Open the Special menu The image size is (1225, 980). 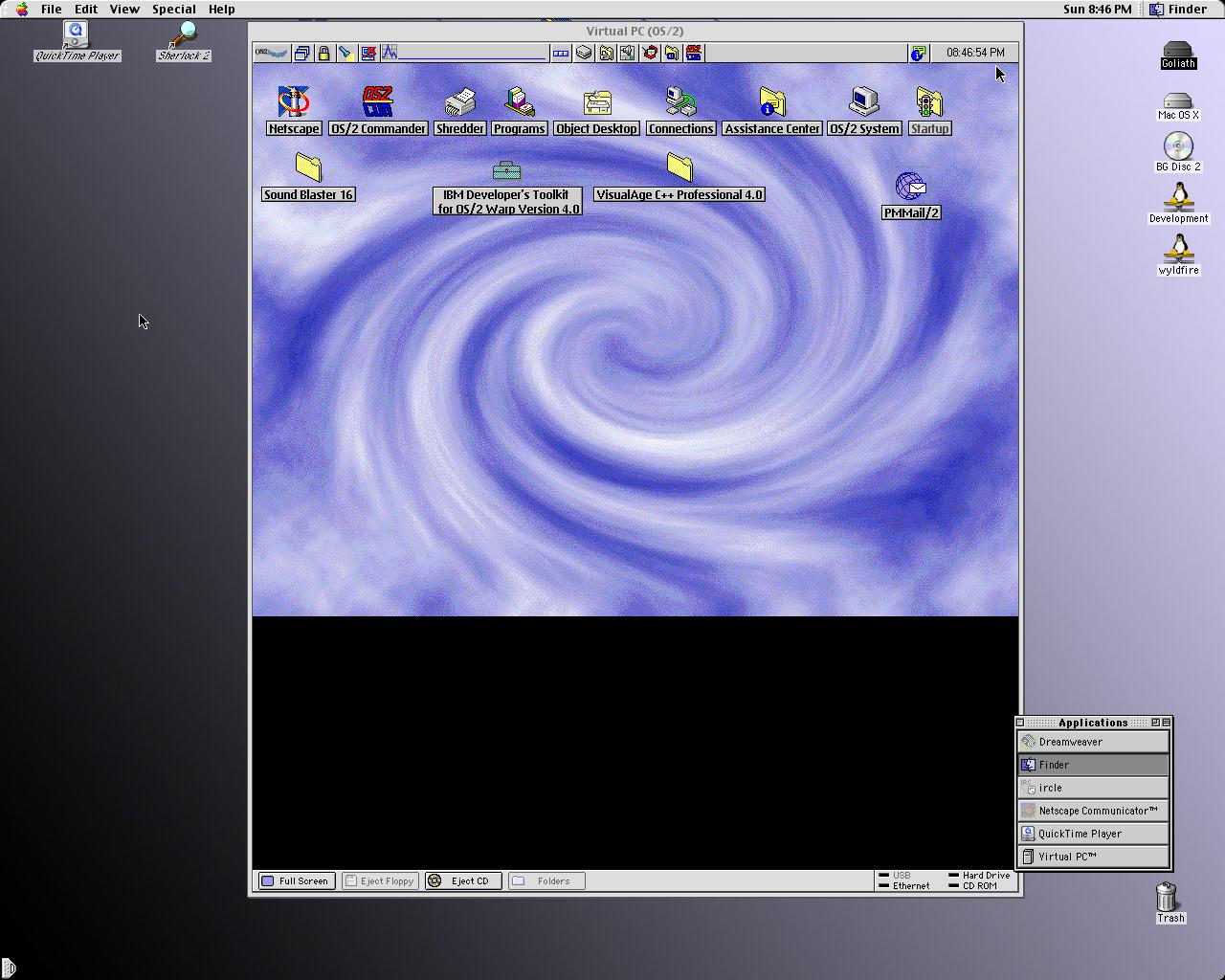coord(173,9)
